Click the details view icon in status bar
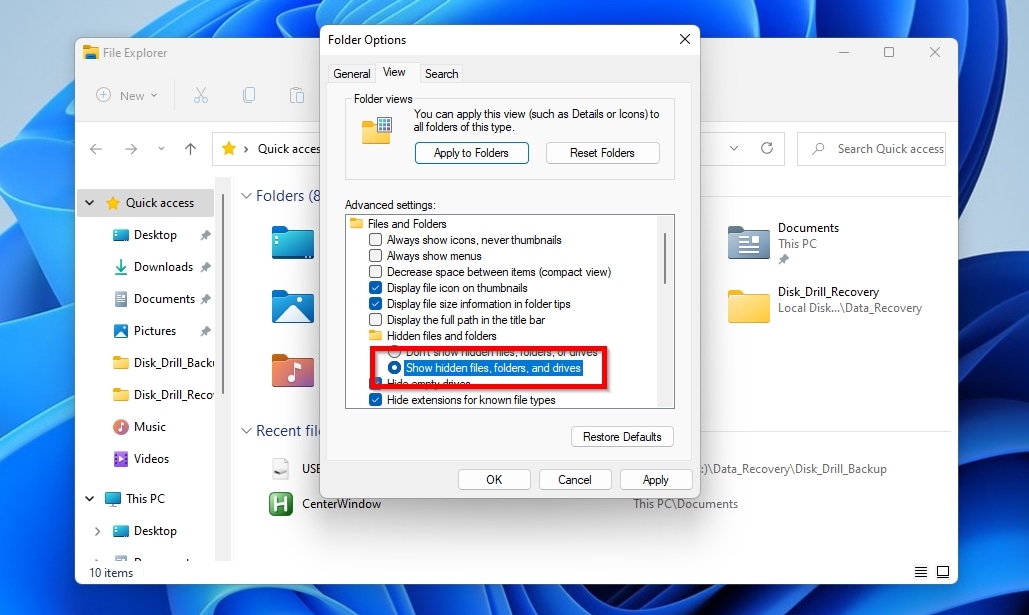The width and height of the screenshot is (1029, 615). [919, 571]
